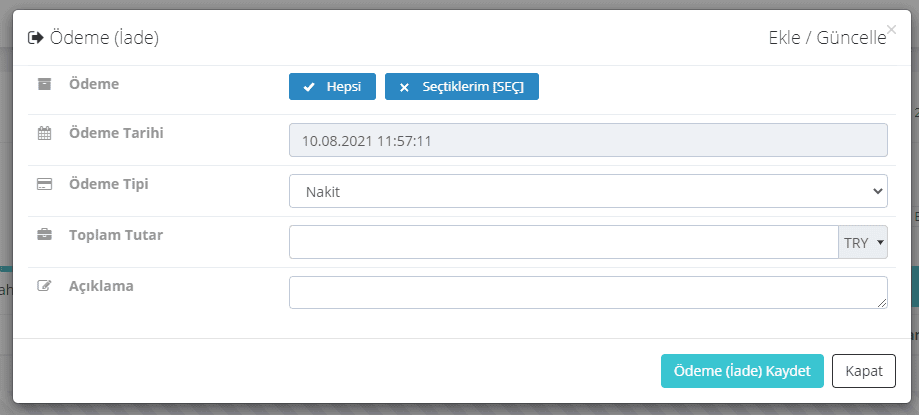Click the Ödeme (İade) dialog title
The width and height of the screenshot is (919, 415).
[105, 38]
